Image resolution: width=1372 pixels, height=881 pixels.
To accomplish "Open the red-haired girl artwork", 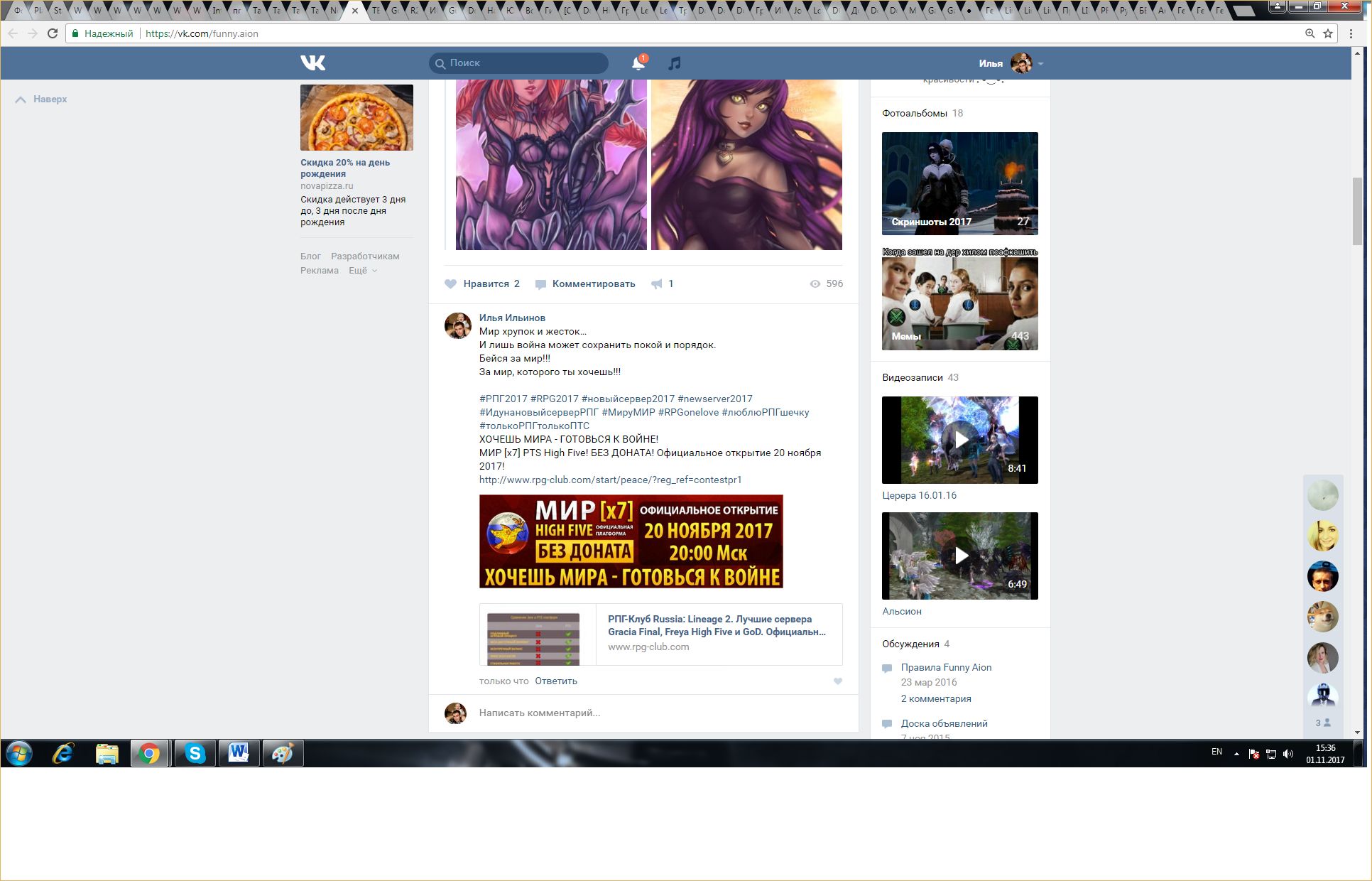I will pos(551,165).
